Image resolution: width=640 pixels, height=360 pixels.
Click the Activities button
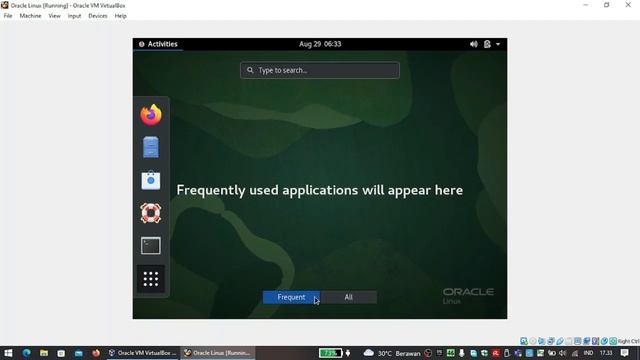(158, 44)
